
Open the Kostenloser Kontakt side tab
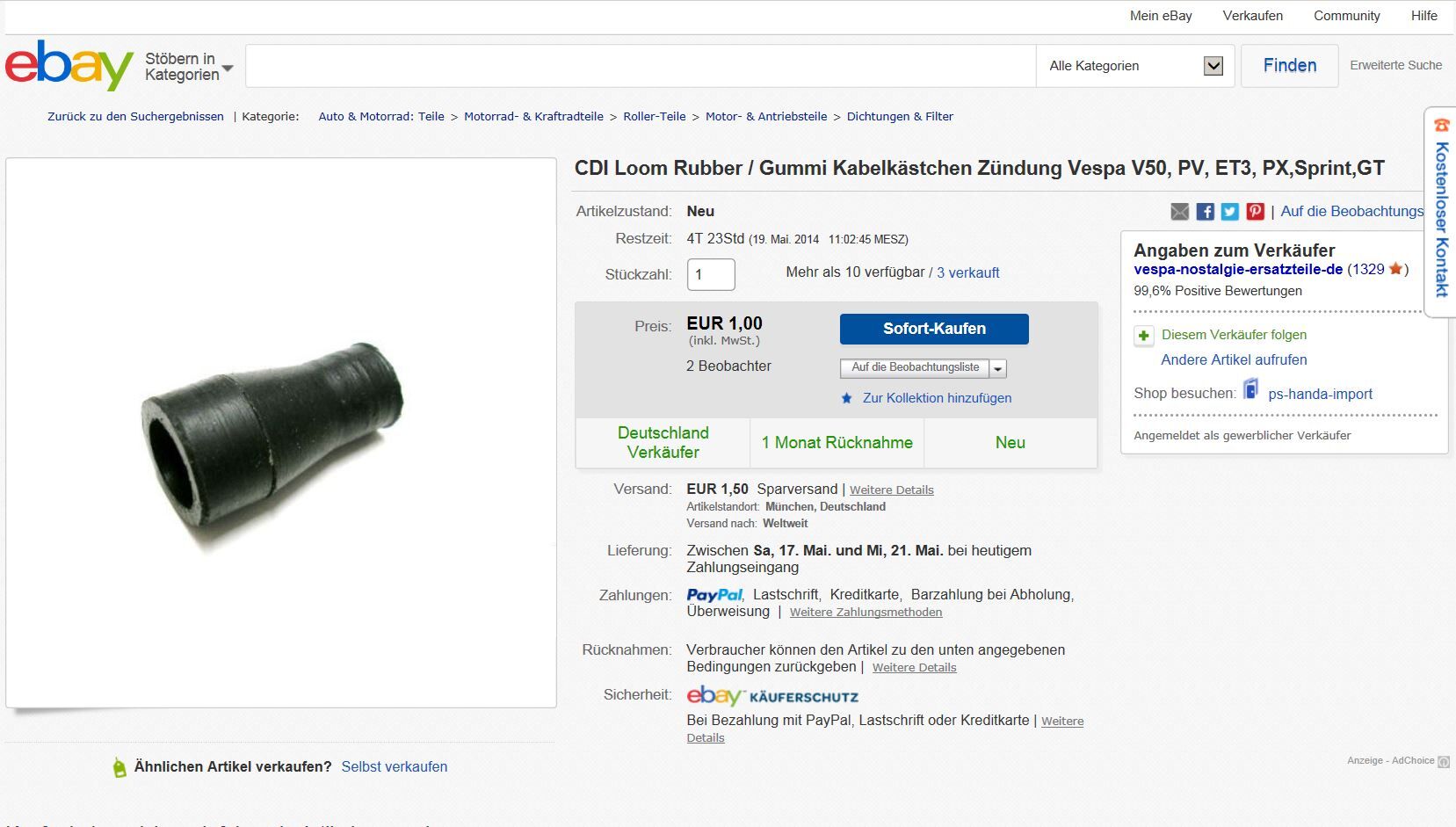pos(1440,213)
